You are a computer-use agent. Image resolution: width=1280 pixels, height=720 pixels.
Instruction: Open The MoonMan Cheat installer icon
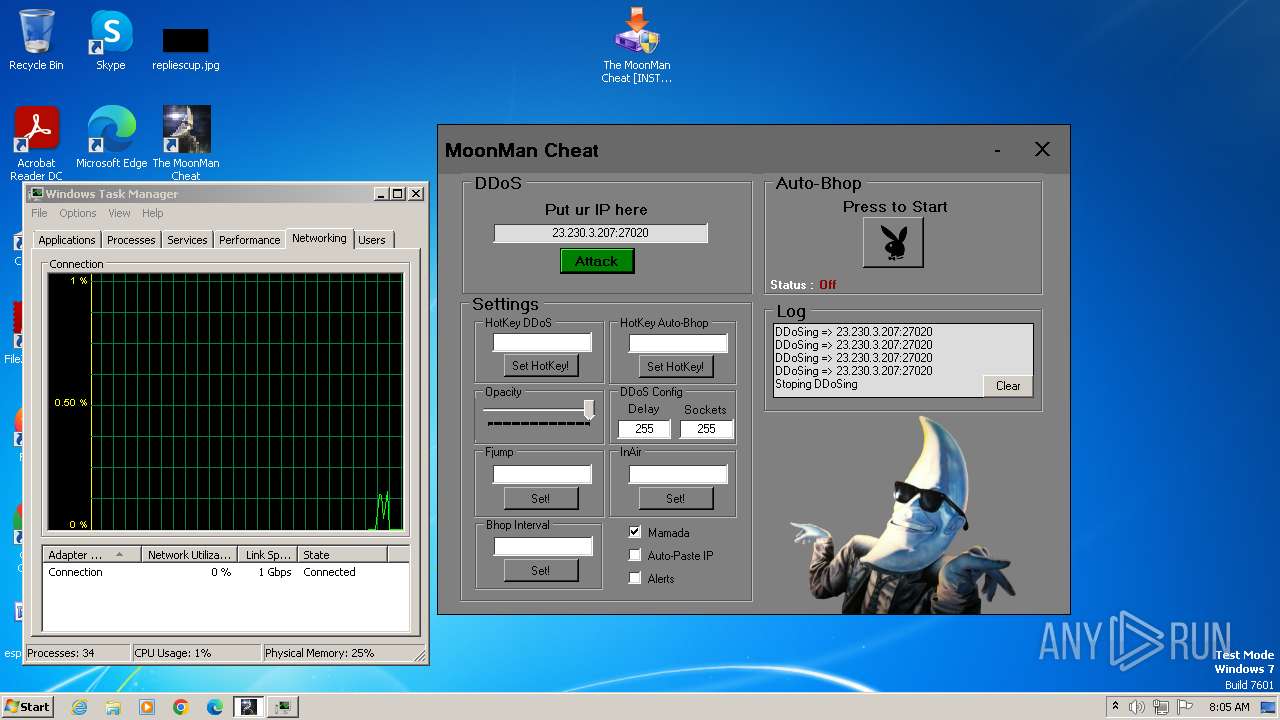click(x=637, y=46)
